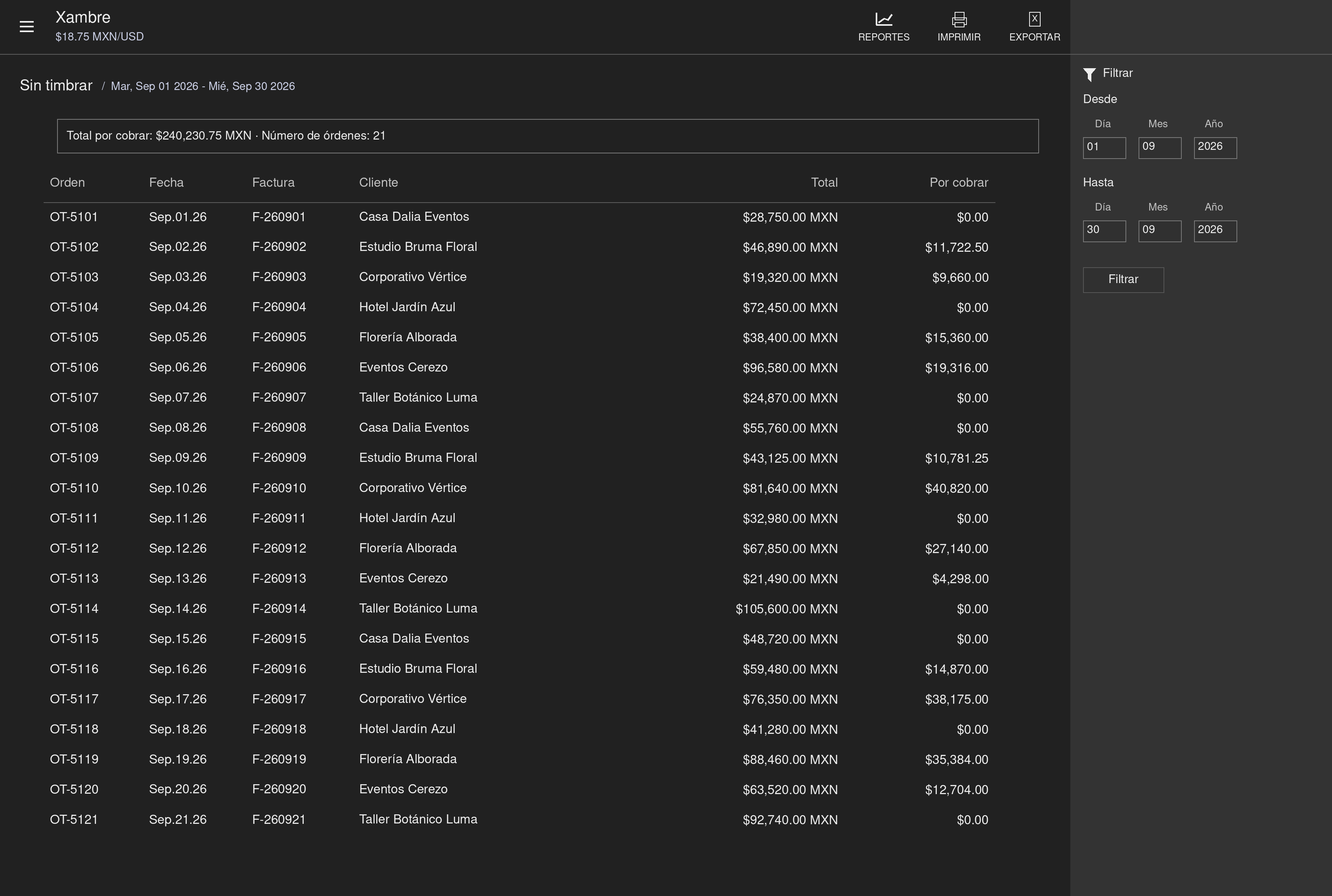Click the funnel filter icon
Image resolution: width=1332 pixels, height=896 pixels.
pyautogui.click(x=1089, y=74)
